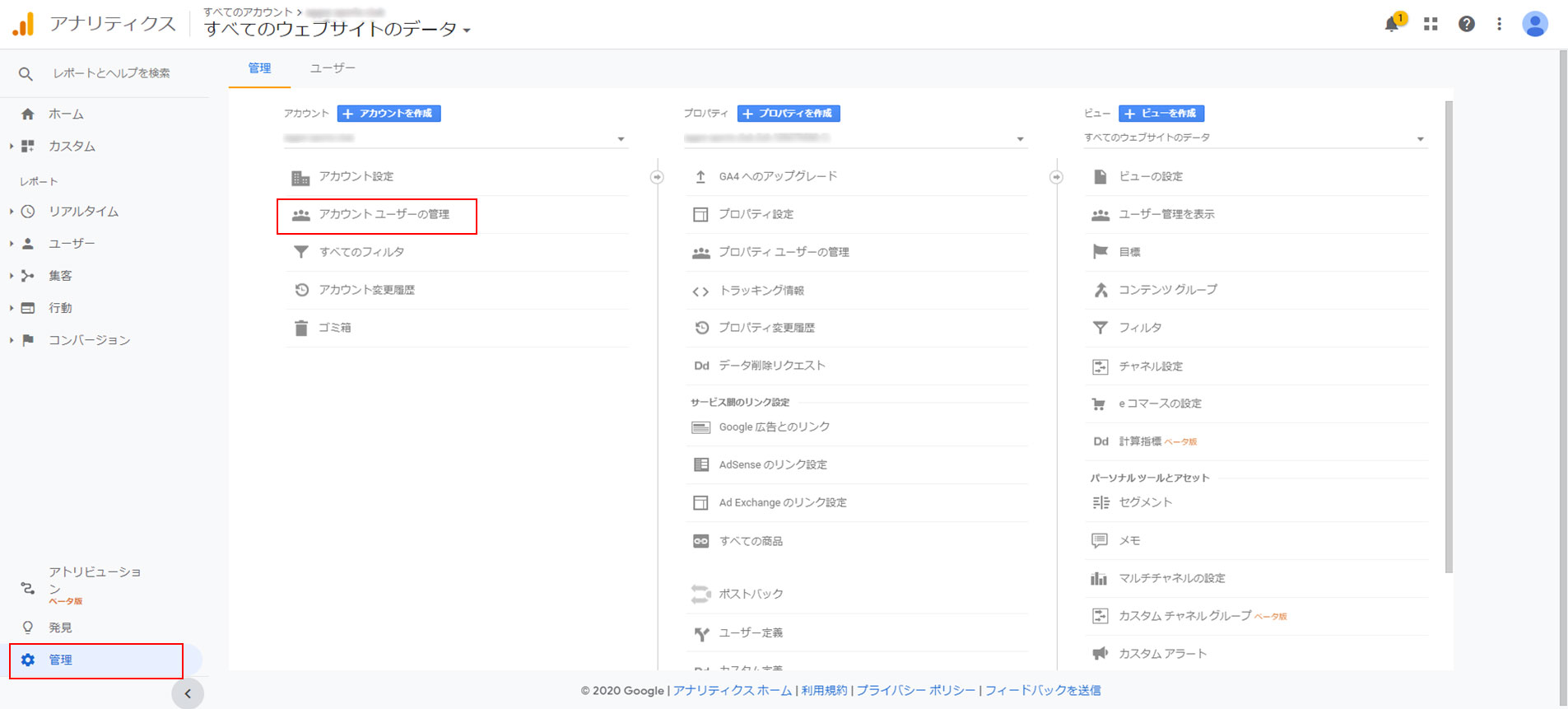Click the アカウントを作成 button
Image resolution: width=1568 pixels, height=709 pixels.
[389, 114]
